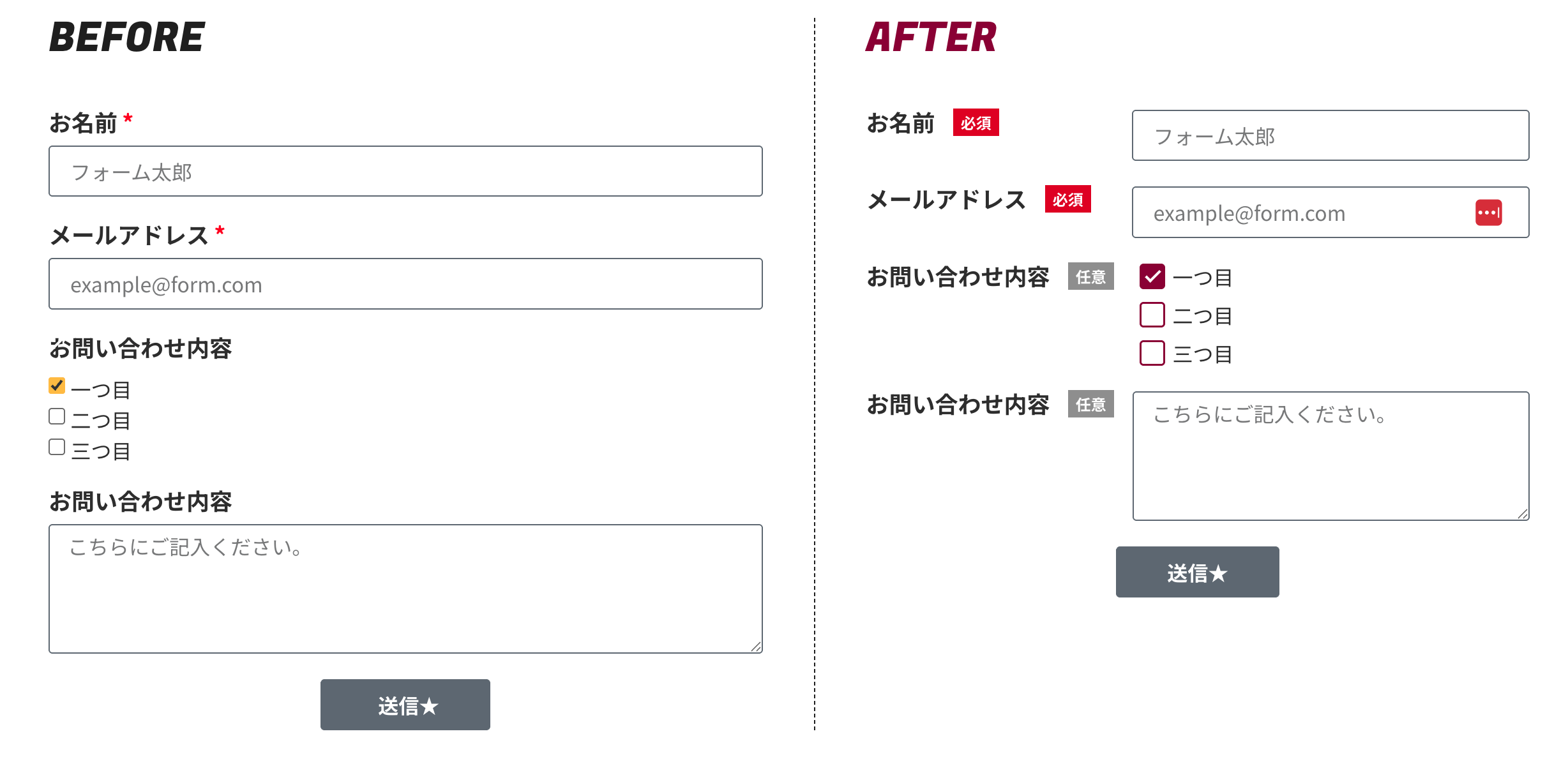1568x766 pixels.
Task: Click the red 必須 badge beside お名前
Action: [976, 123]
